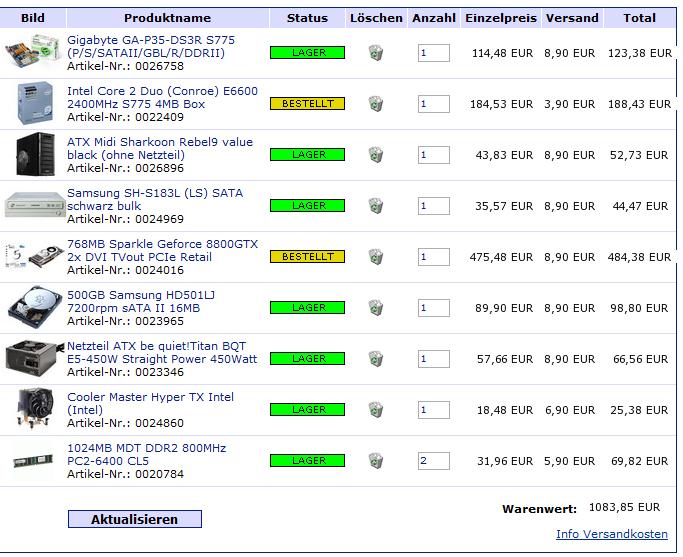Viewport: 683px width, 557px height.
Task: Open Cooler Master CPU cooler image
Action: coord(35,408)
